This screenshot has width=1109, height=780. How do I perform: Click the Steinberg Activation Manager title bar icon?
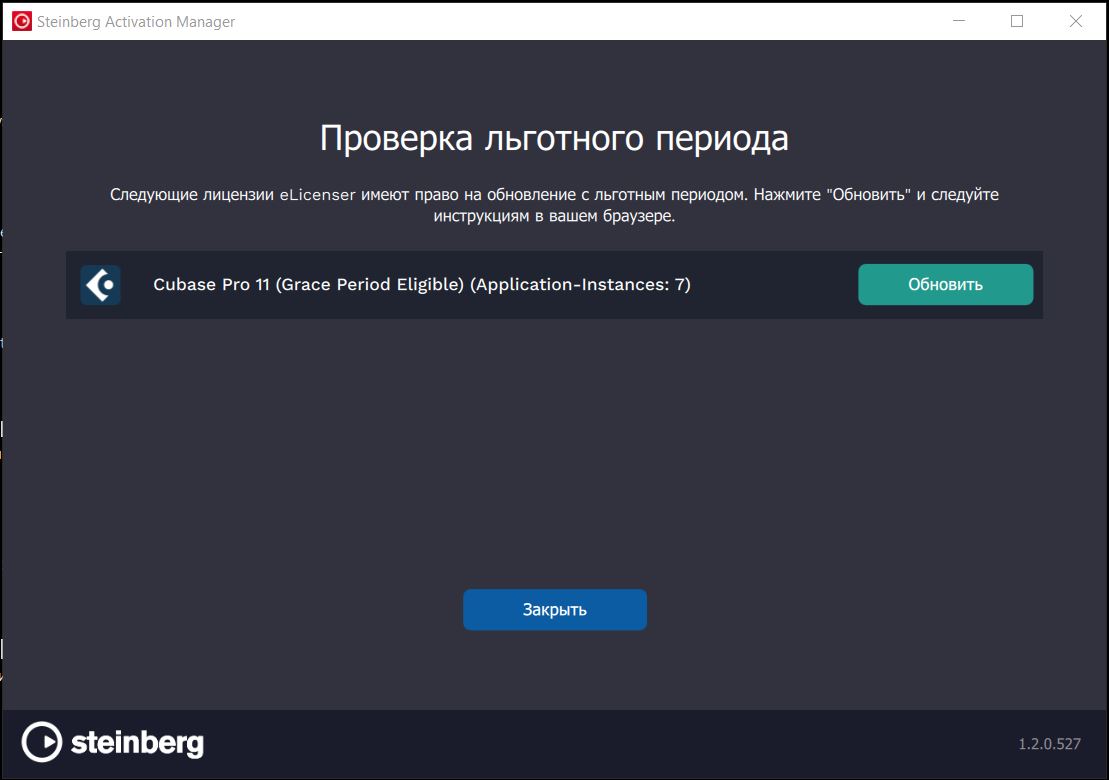pyautogui.click(x=21, y=21)
